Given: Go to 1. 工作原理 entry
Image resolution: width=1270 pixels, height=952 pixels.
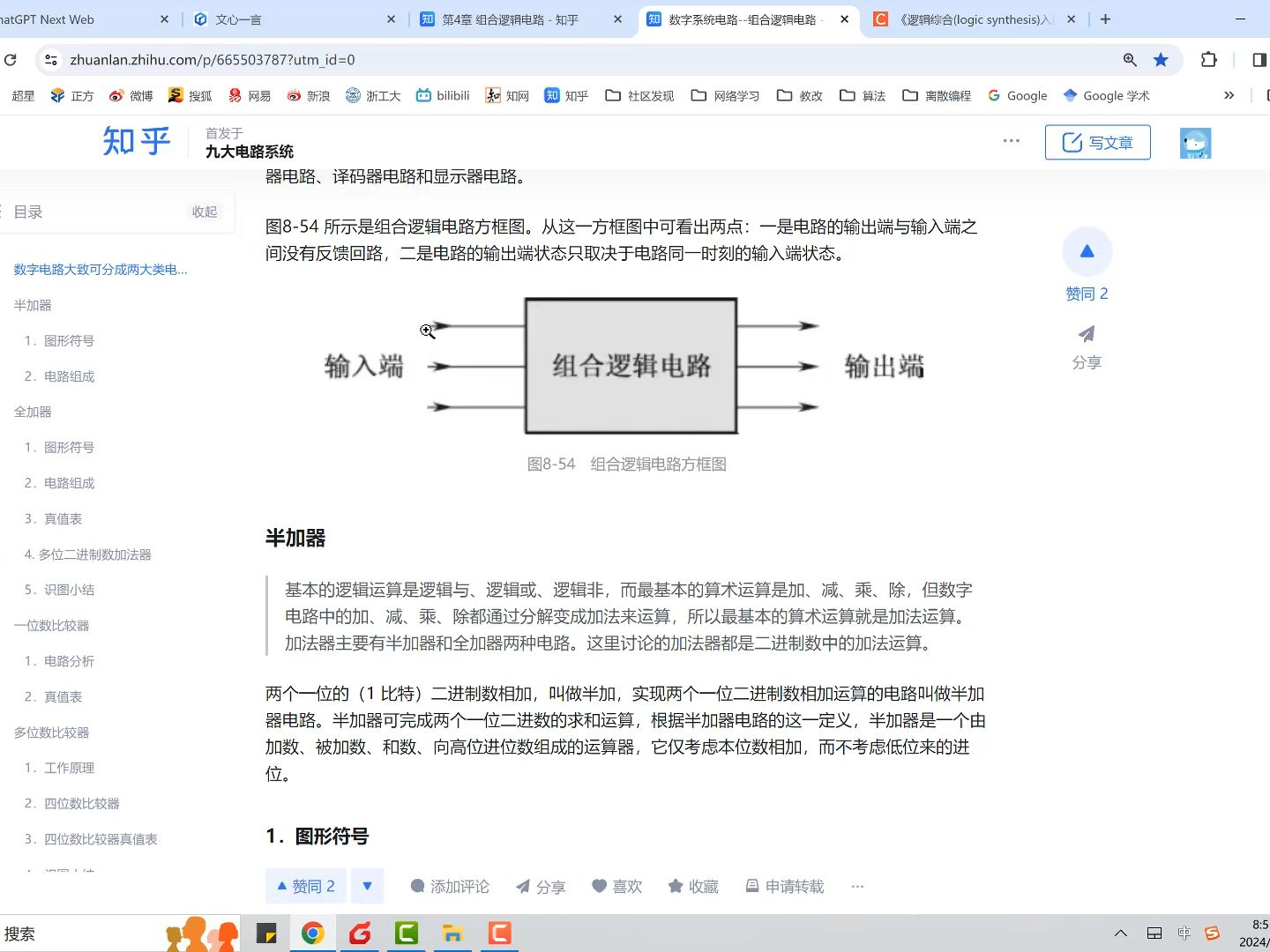Looking at the screenshot, I should click(59, 768).
